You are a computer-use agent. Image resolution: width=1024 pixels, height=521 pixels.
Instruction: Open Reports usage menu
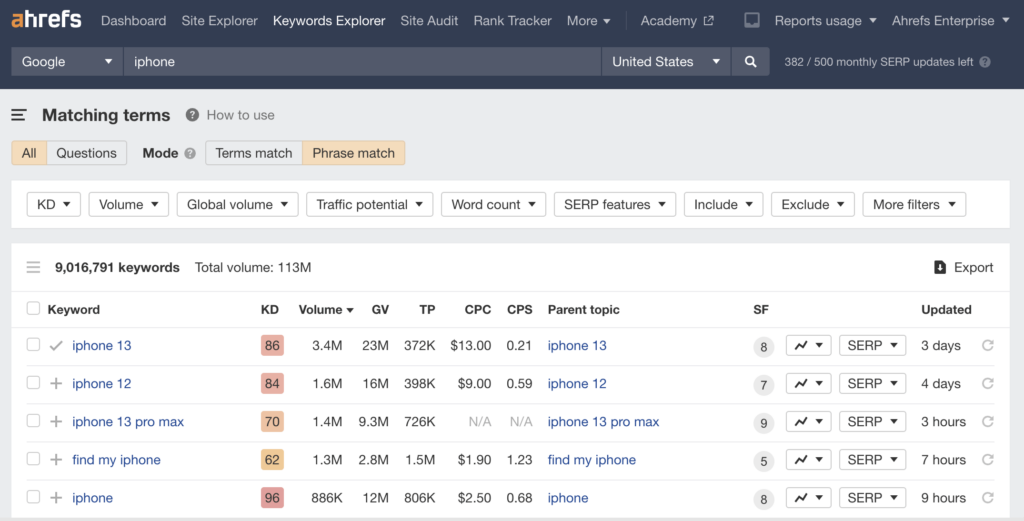click(825, 20)
